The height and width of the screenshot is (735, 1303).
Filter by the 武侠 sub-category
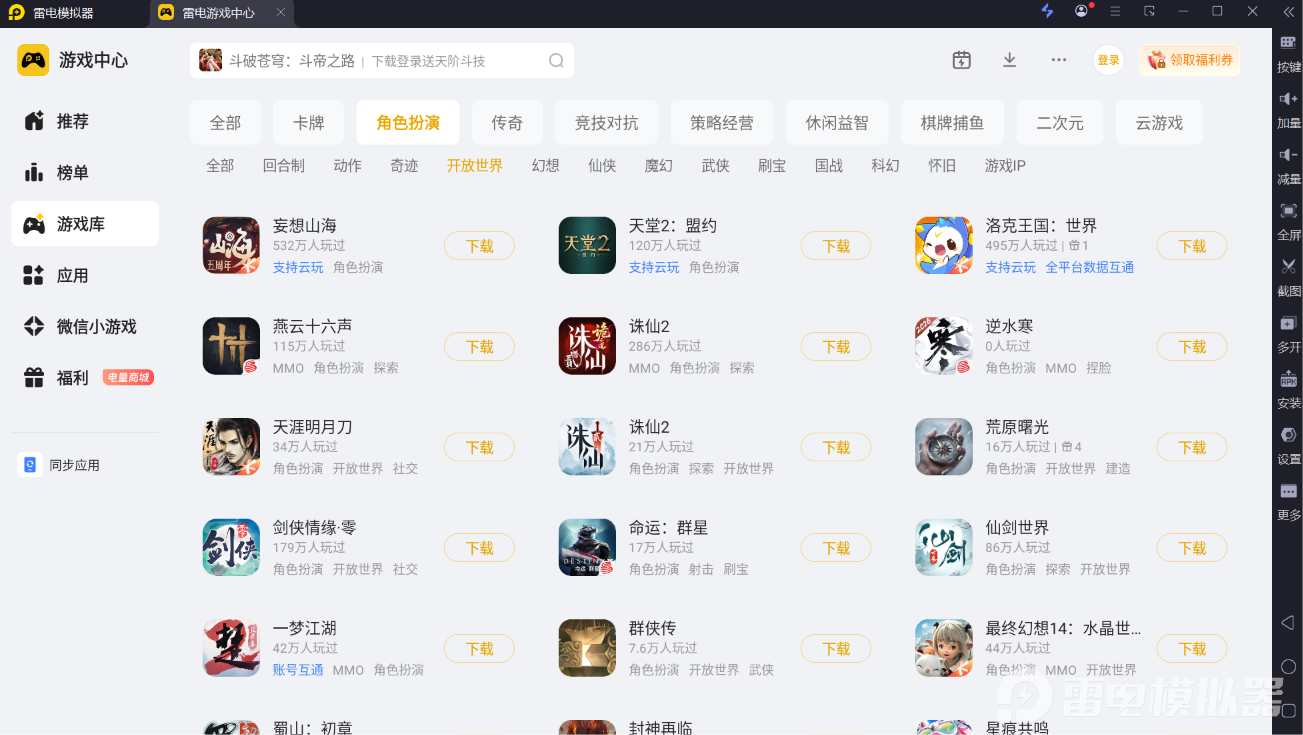tap(715, 166)
